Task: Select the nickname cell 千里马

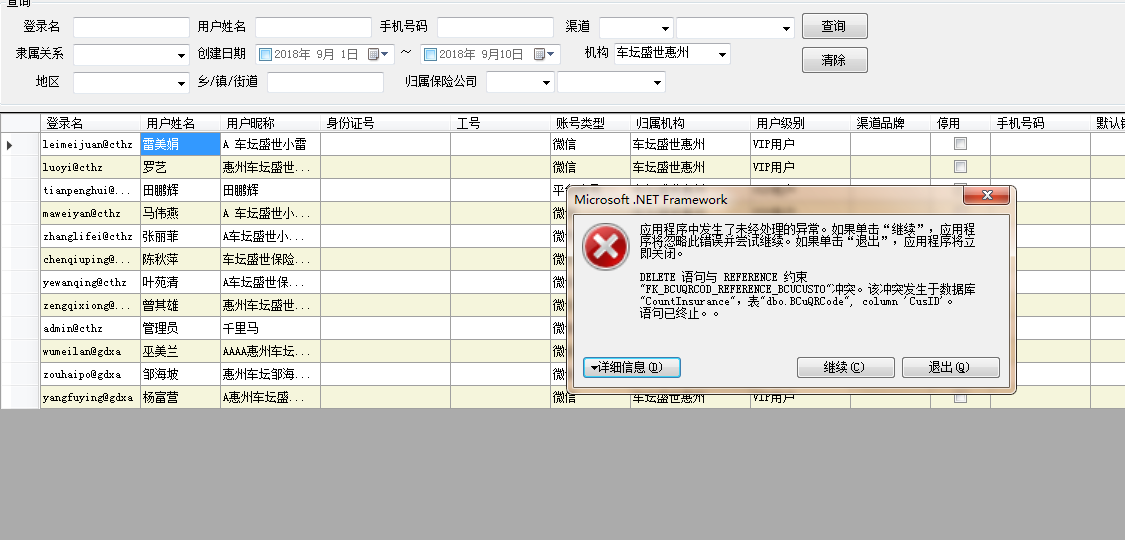Action: click(270, 328)
